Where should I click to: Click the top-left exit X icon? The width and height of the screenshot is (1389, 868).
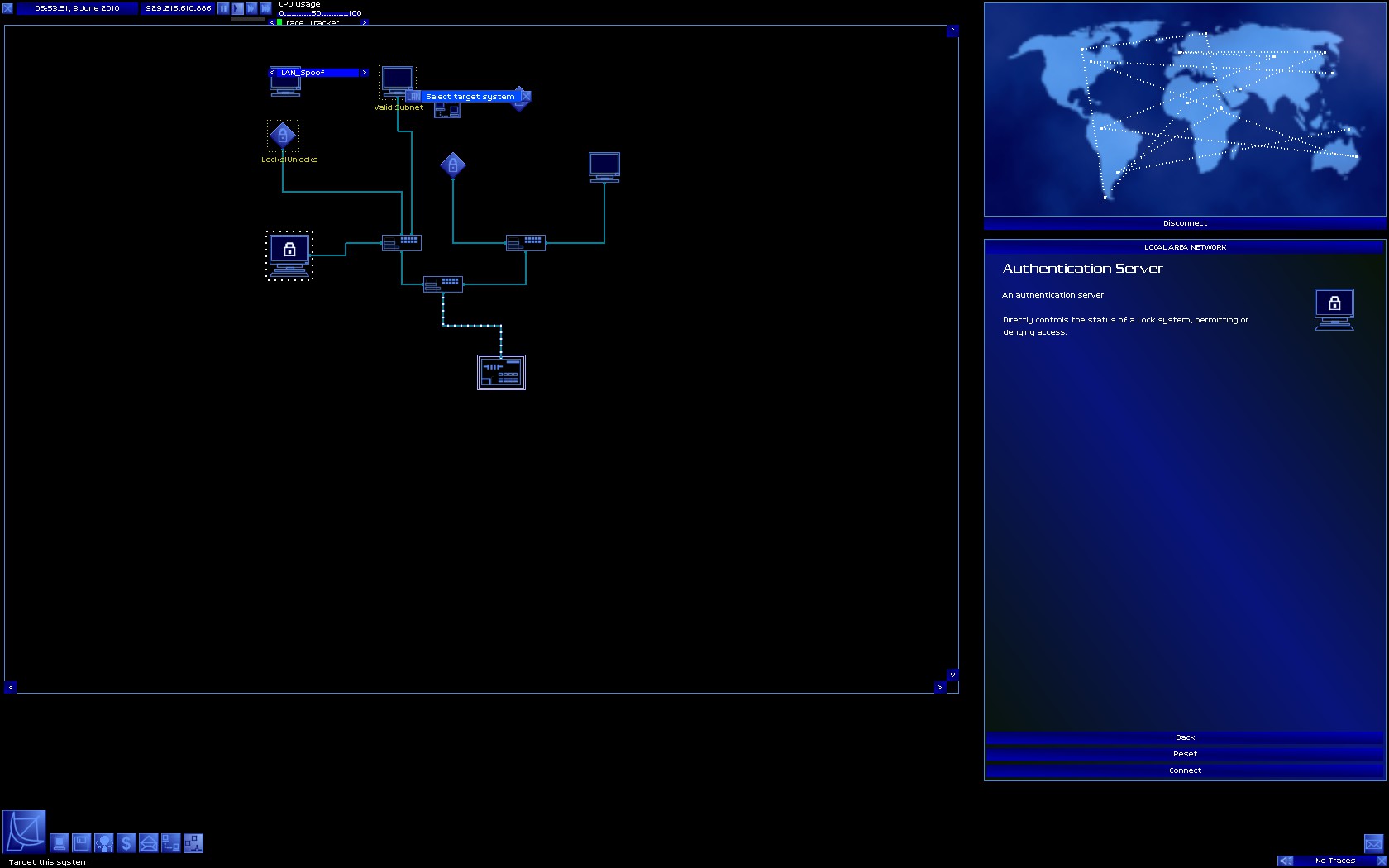click(7, 8)
